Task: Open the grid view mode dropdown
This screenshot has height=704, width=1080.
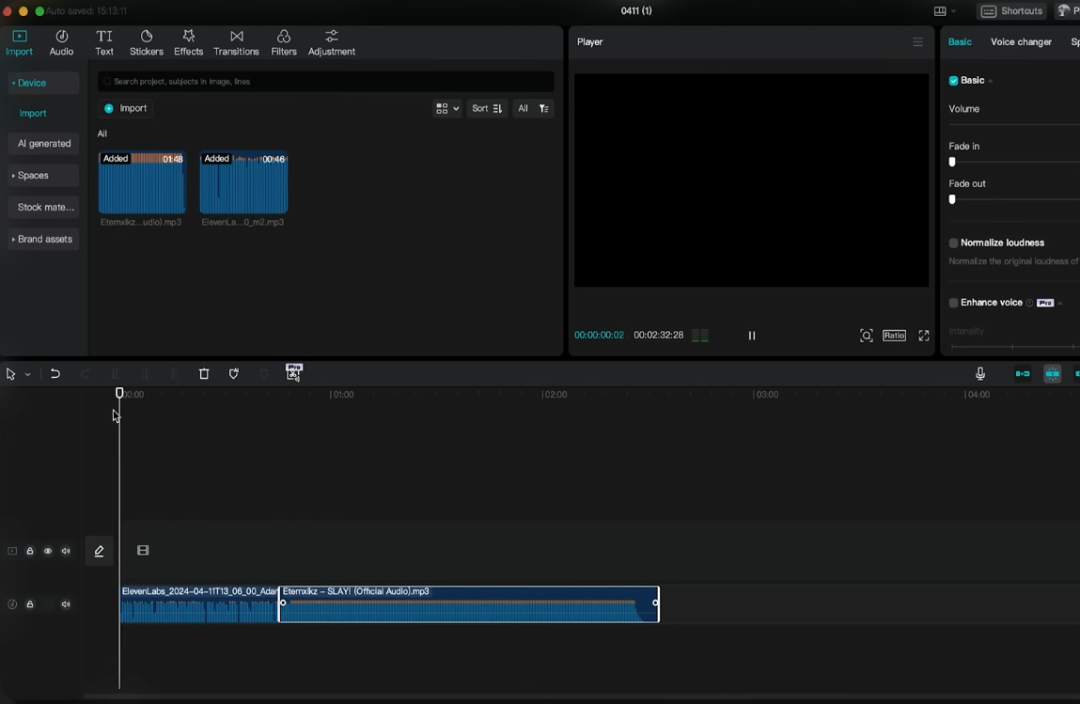Action: pos(447,109)
